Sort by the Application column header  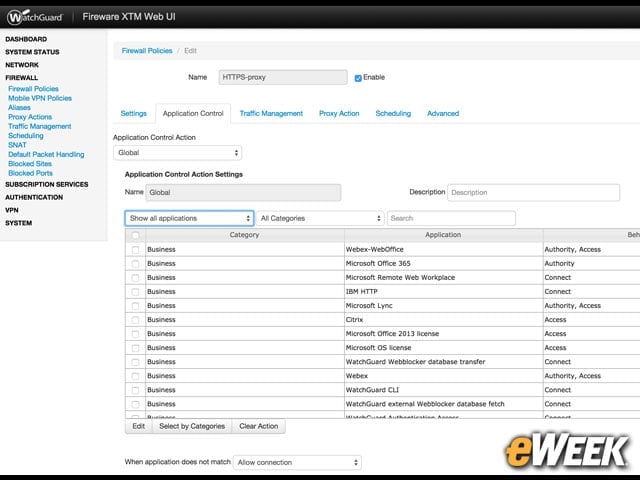click(443, 235)
